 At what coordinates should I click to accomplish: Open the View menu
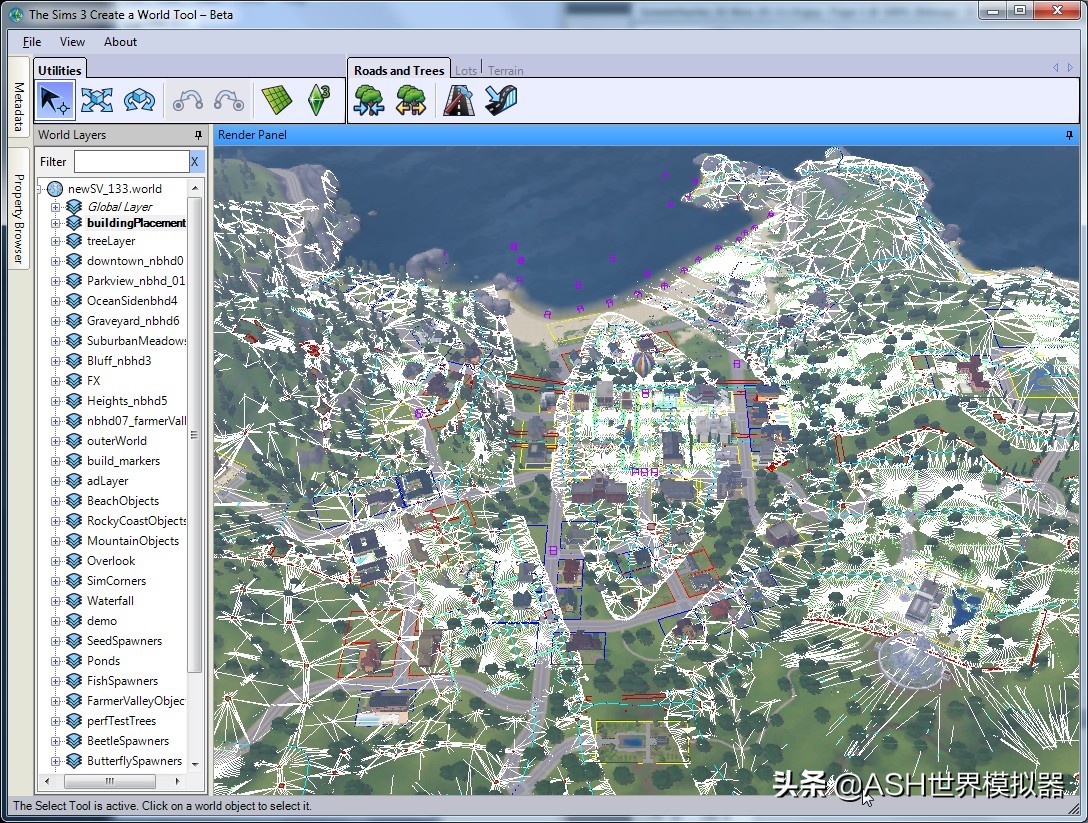(x=72, y=42)
